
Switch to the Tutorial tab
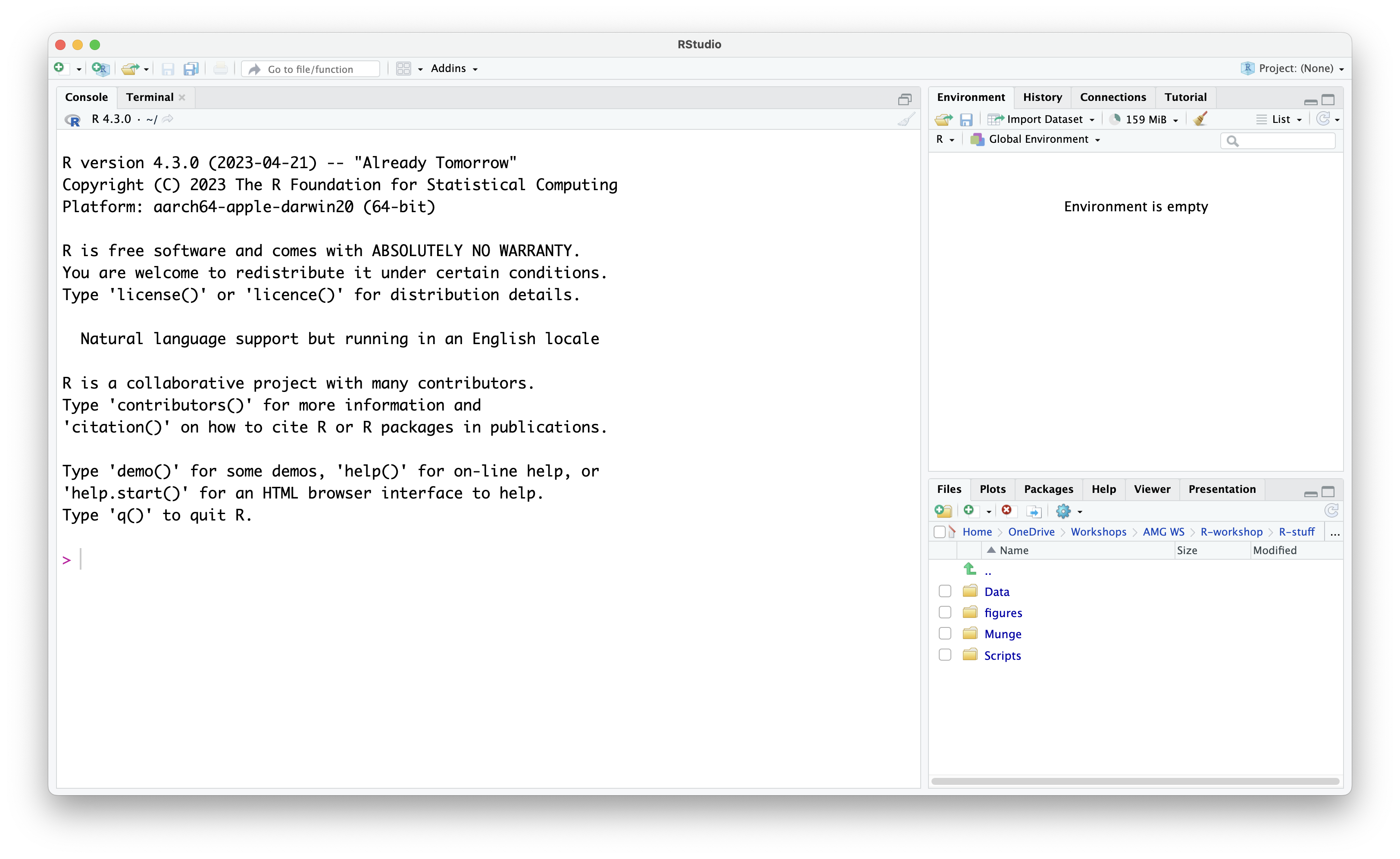1185,97
